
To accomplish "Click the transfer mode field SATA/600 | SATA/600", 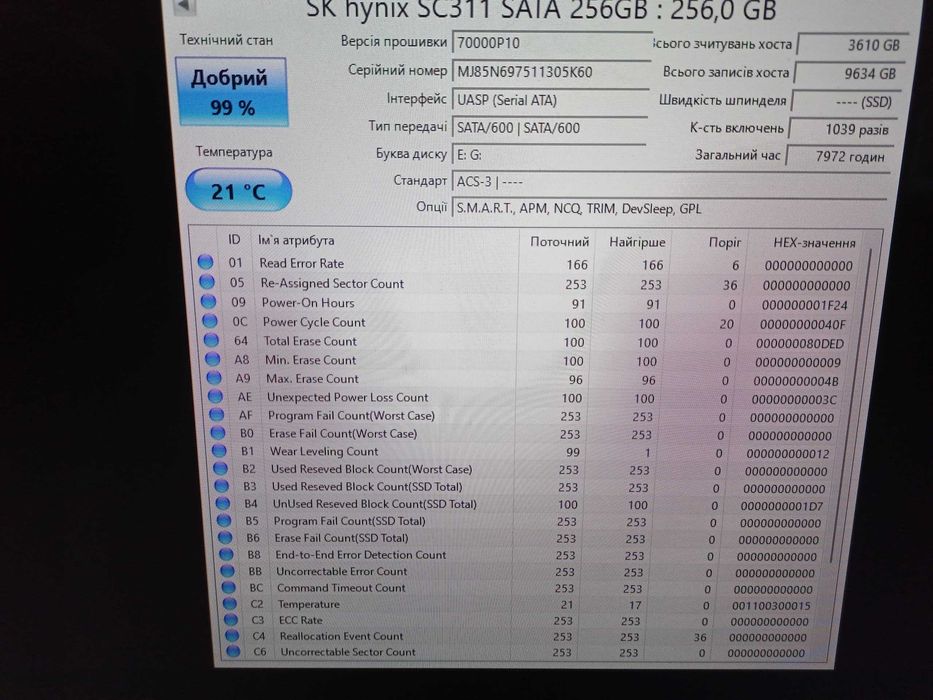I will [549, 127].
